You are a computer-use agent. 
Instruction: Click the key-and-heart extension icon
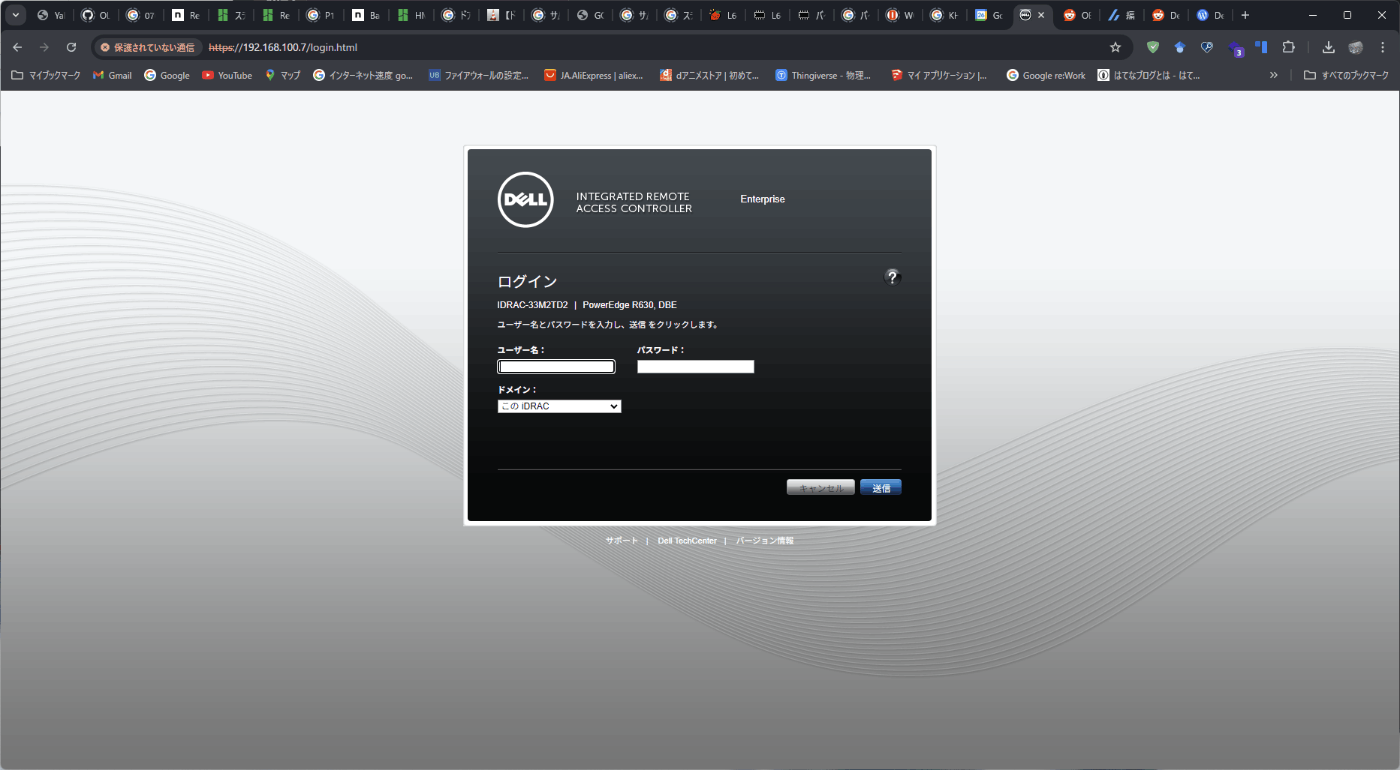tap(1207, 47)
